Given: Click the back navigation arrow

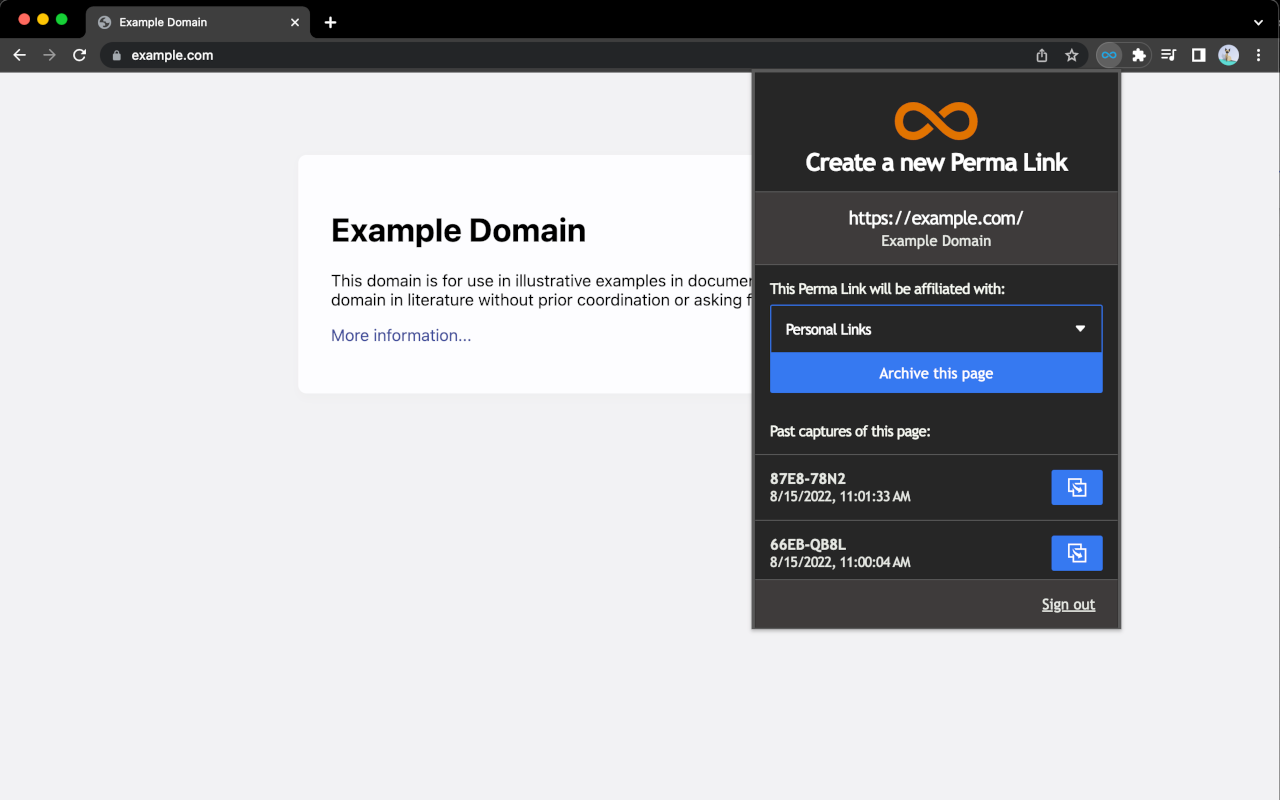Looking at the screenshot, I should [19, 55].
